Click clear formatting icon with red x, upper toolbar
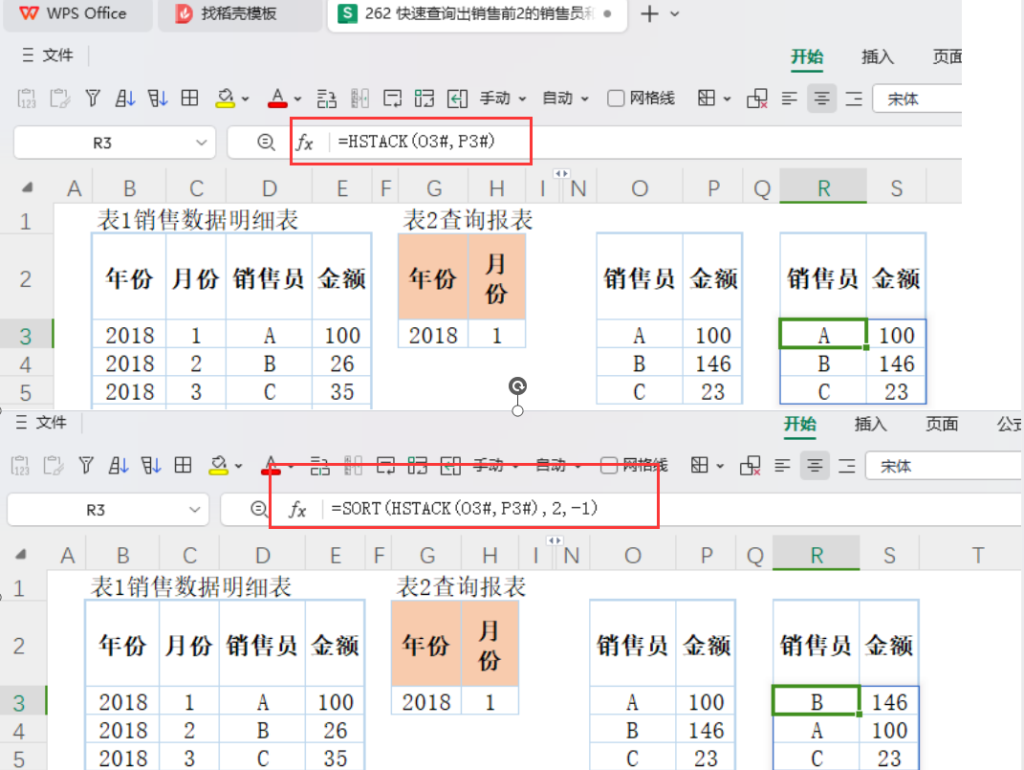Viewport: 1024px width, 770px height. point(758,99)
